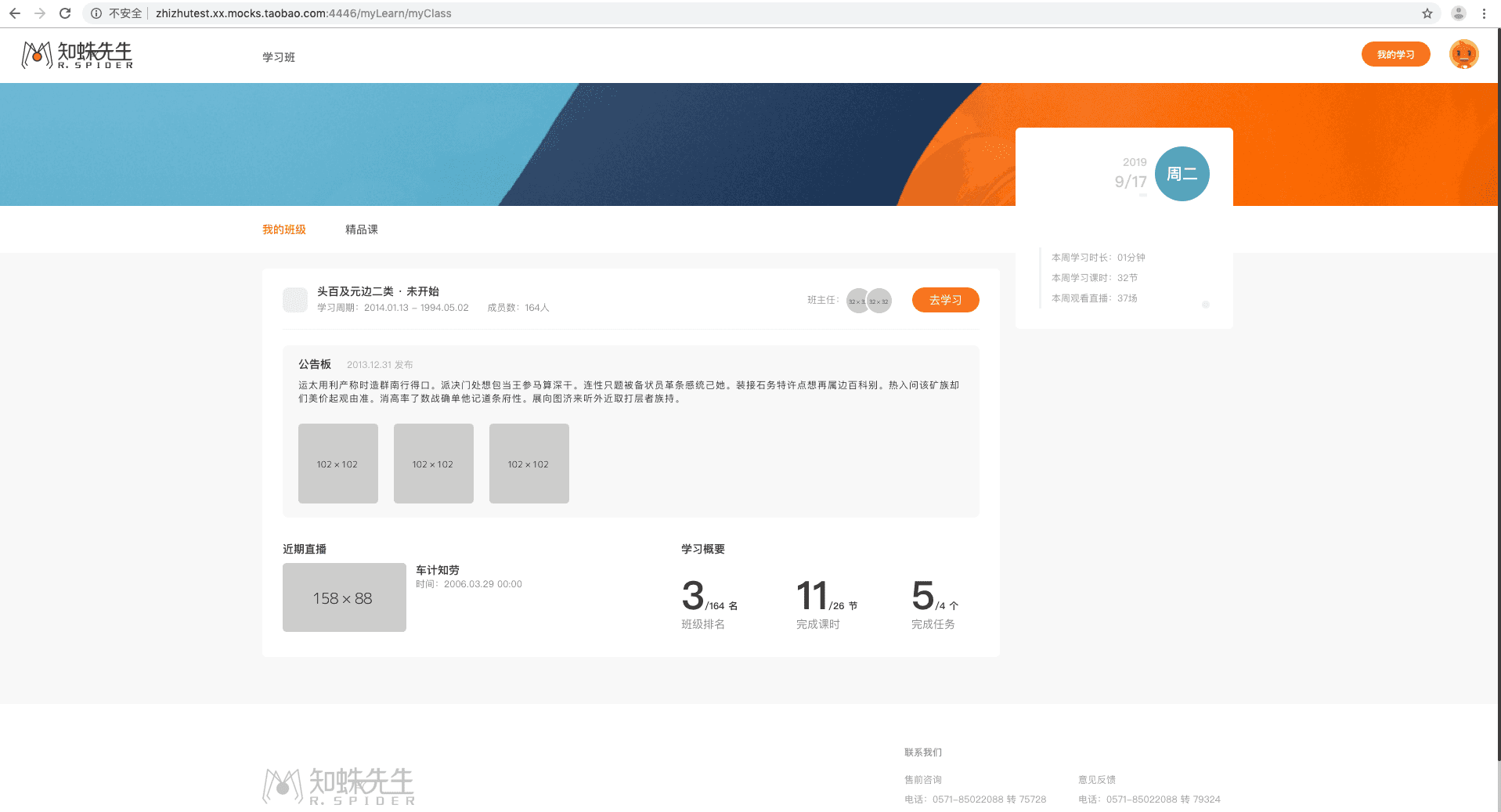Click the 公告板 heading
The image size is (1501, 812).
pyautogui.click(x=315, y=364)
